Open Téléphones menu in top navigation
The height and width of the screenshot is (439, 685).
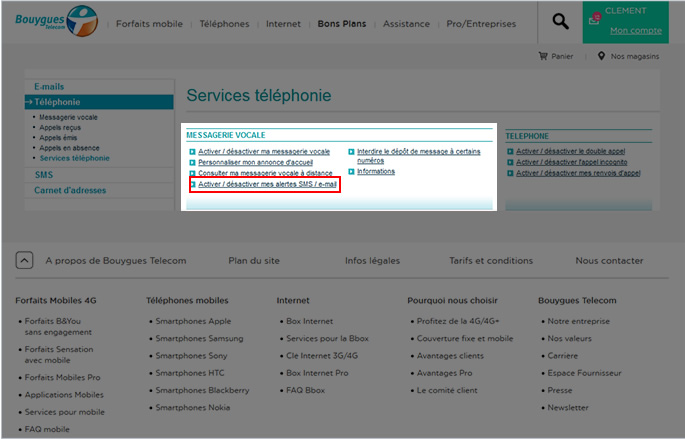(225, 24)
